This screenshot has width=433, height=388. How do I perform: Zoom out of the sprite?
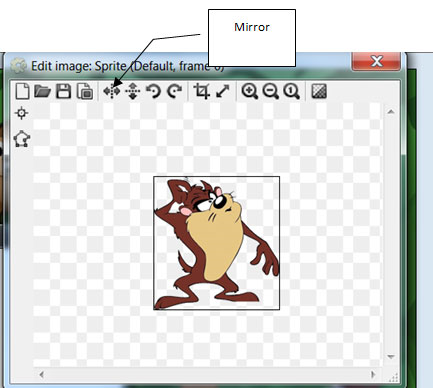pos(271,91)
